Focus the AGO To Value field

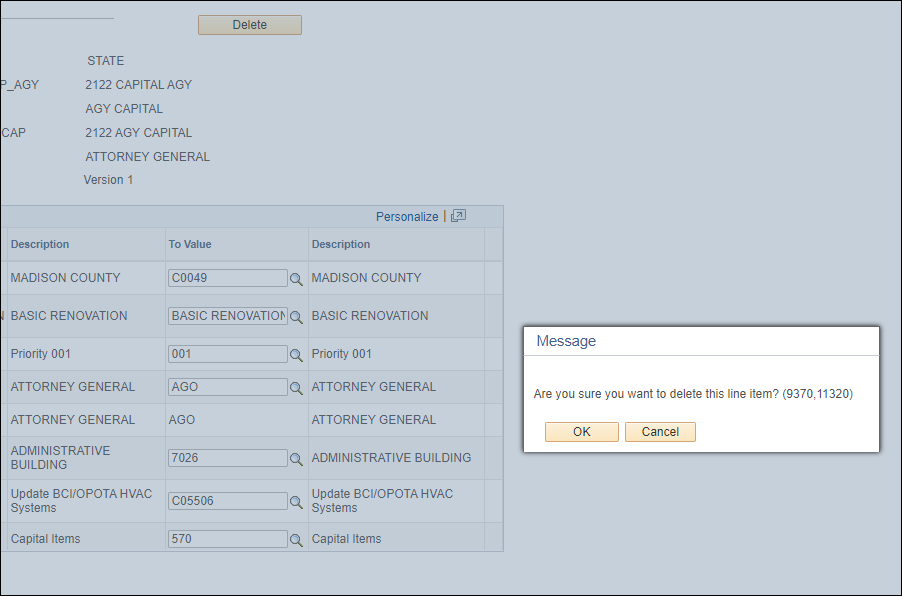(x=227, y=387)
